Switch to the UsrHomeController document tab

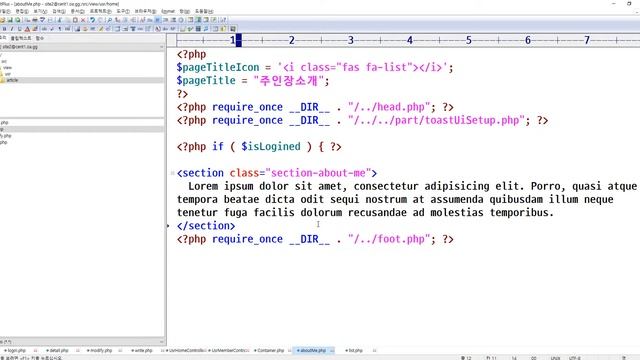[186, 351]
